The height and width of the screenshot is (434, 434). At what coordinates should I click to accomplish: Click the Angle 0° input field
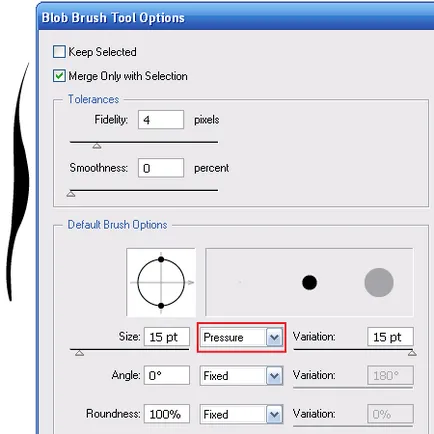coord(167,376)
